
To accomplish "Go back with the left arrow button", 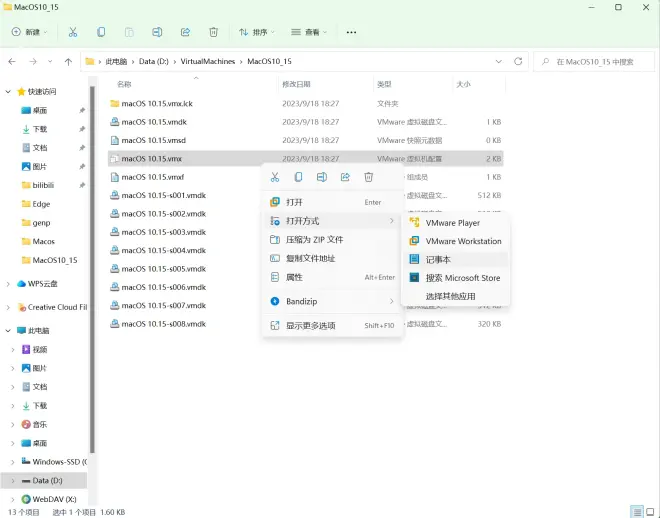I will [x=12, y=61].
